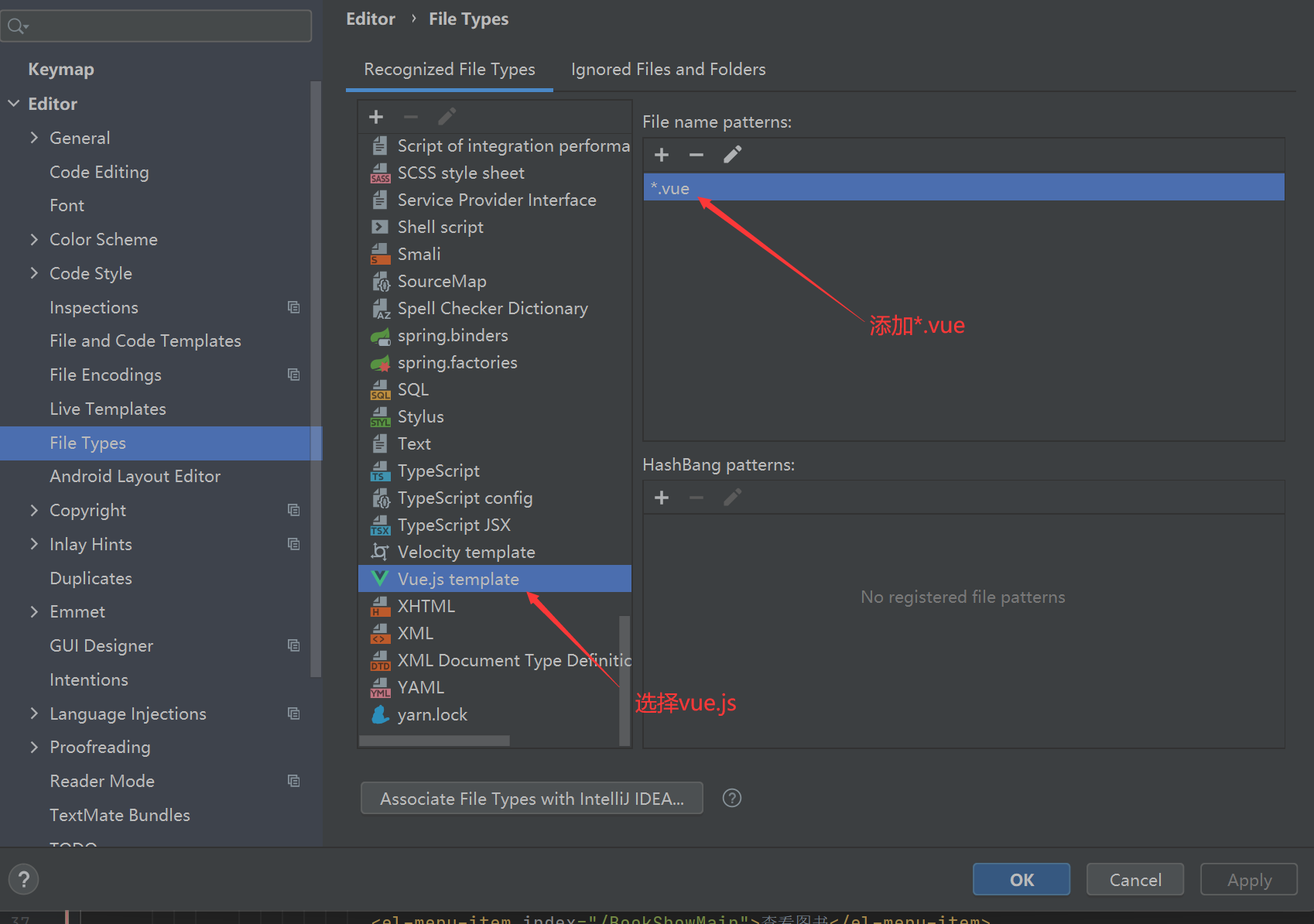Click the Spell Checker Dictionary icon
Image resolution: width=1314 pixels, height=924 pixels.
point(380,308)
